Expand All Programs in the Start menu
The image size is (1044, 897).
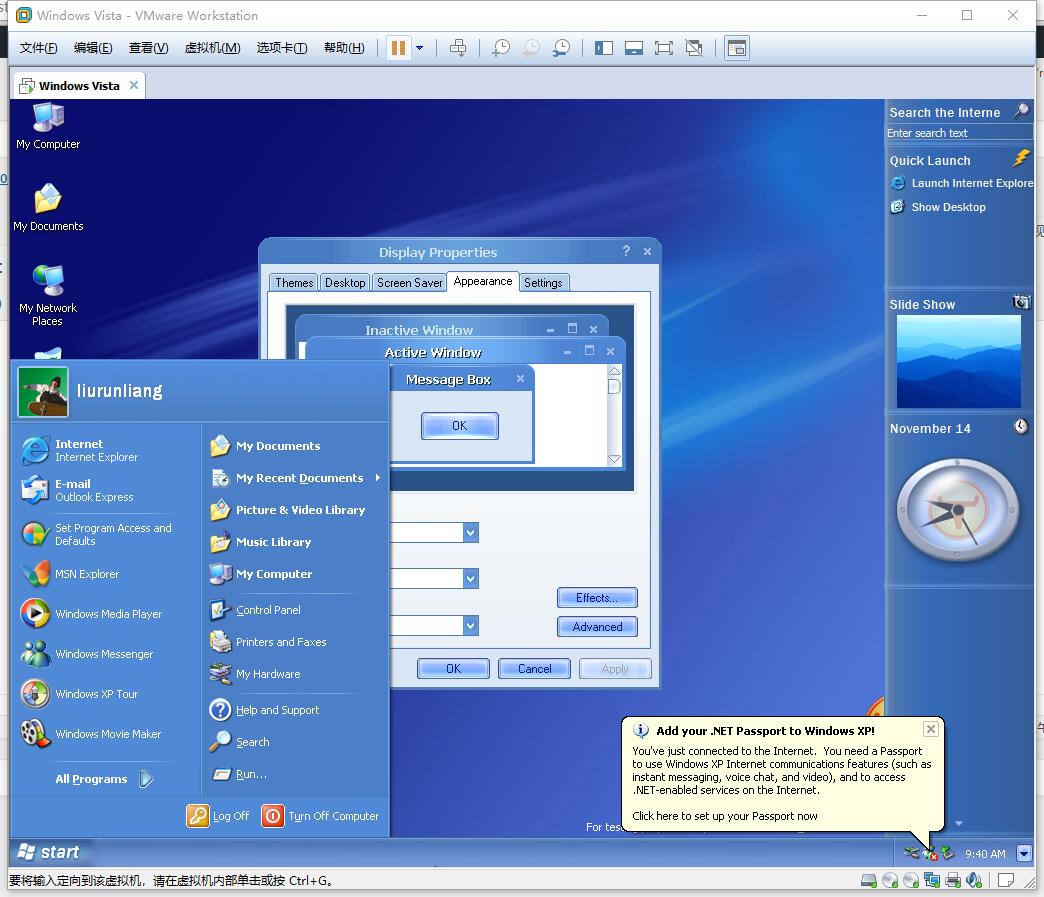pyautogui.click(x=105, y=779)
